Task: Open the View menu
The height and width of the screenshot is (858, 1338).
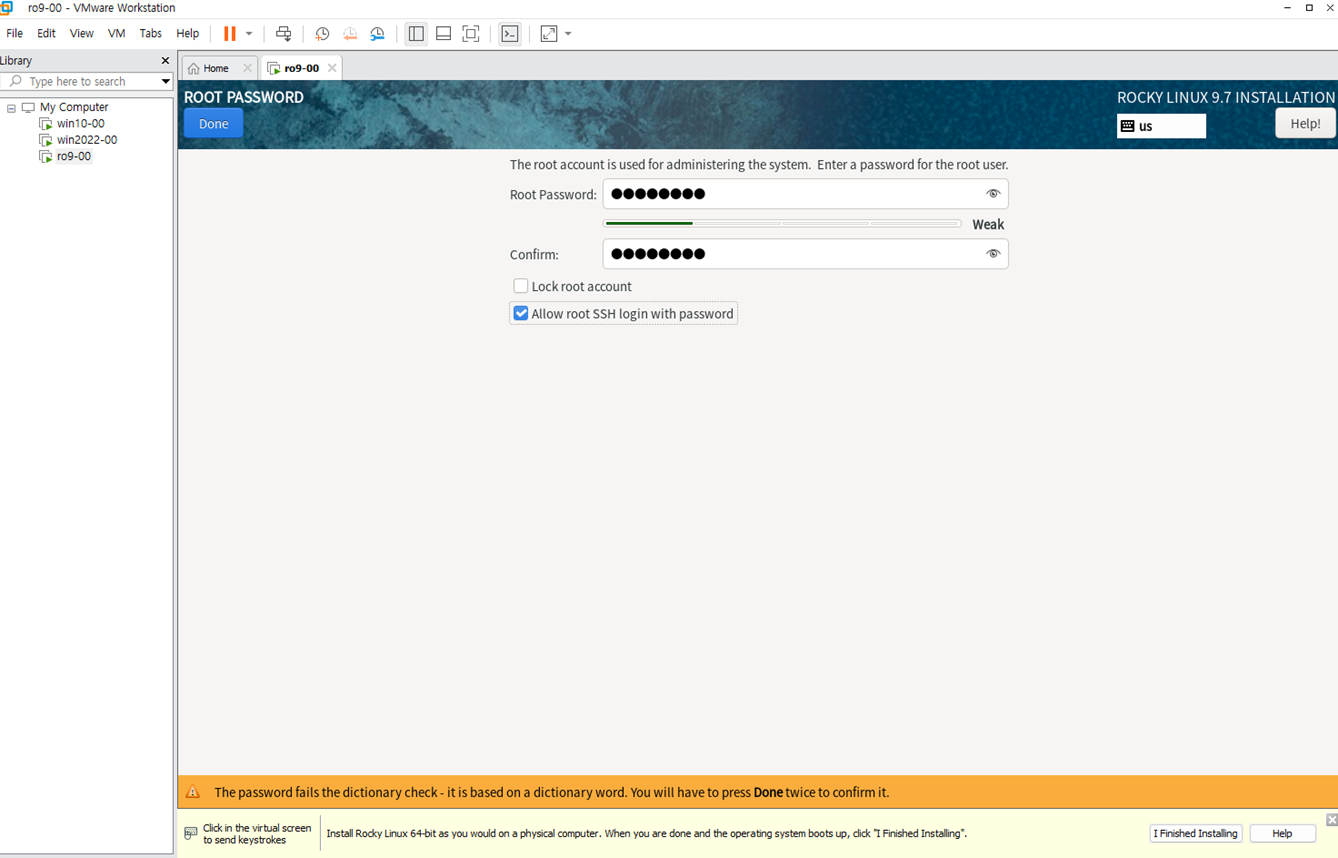Action: (81, 34)
